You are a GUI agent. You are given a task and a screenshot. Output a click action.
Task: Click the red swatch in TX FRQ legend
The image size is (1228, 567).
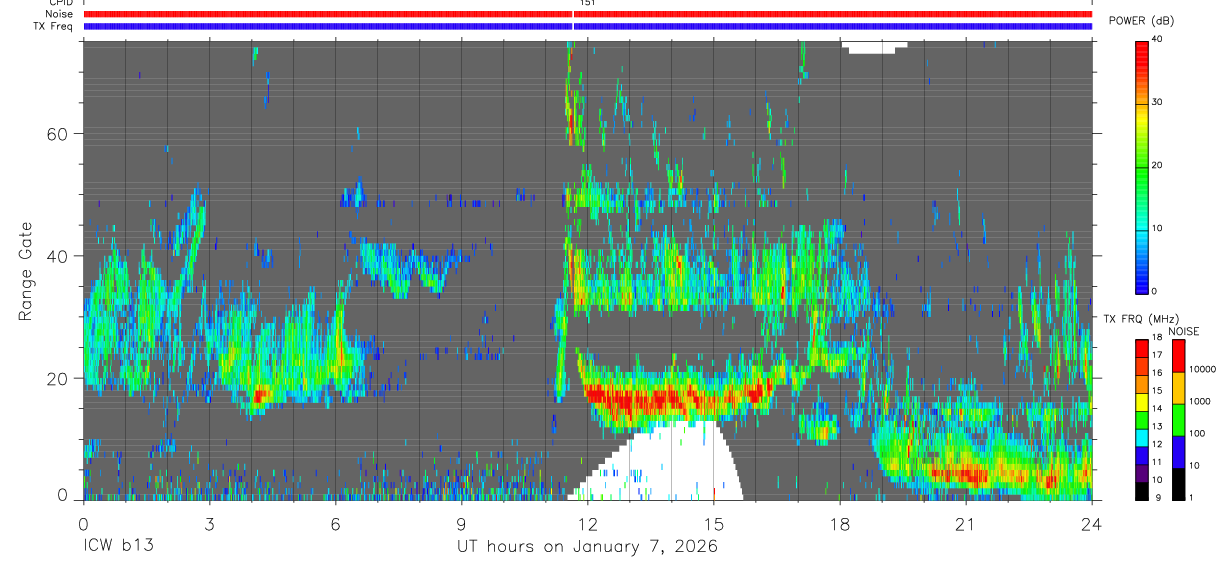pos(1141,347)
